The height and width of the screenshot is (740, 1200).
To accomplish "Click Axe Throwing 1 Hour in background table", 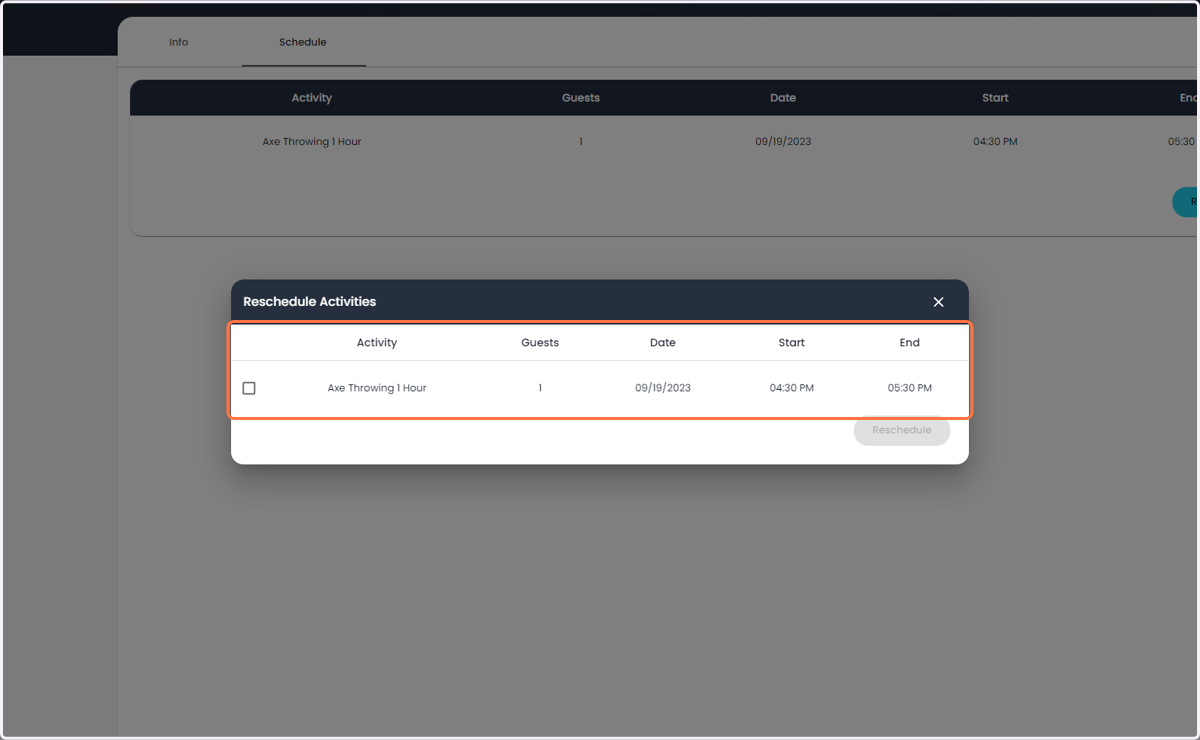I will pyautogui.click(x=312, y=142).
